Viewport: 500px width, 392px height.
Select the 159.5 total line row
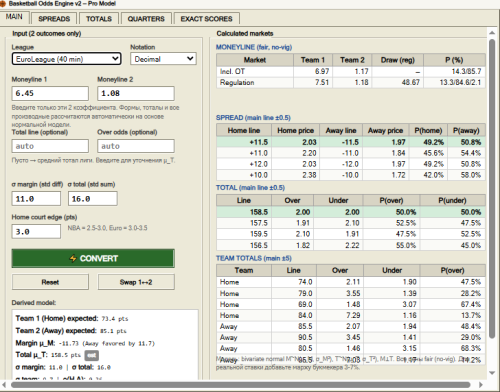(x=351, y=234)
